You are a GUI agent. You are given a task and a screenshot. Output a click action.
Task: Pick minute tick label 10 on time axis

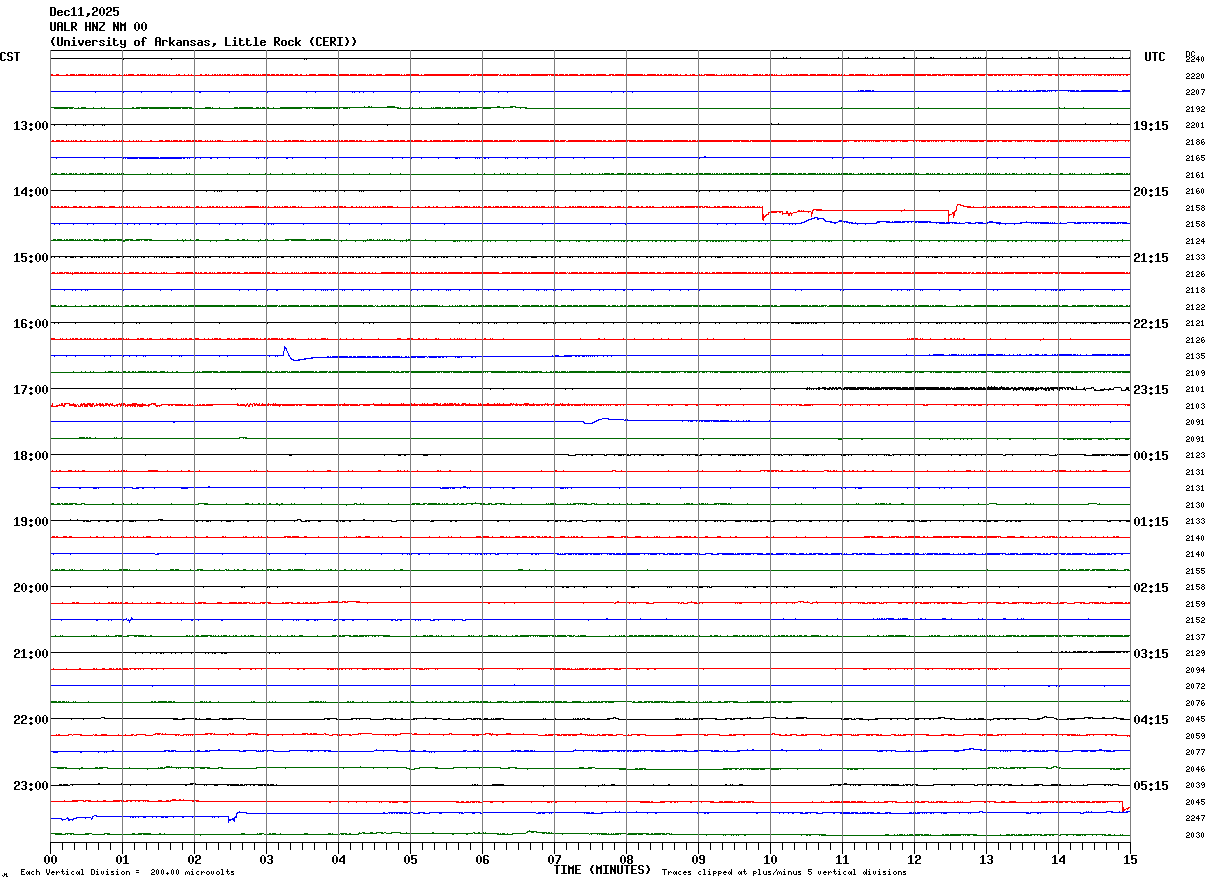click(x=770, y=858)
